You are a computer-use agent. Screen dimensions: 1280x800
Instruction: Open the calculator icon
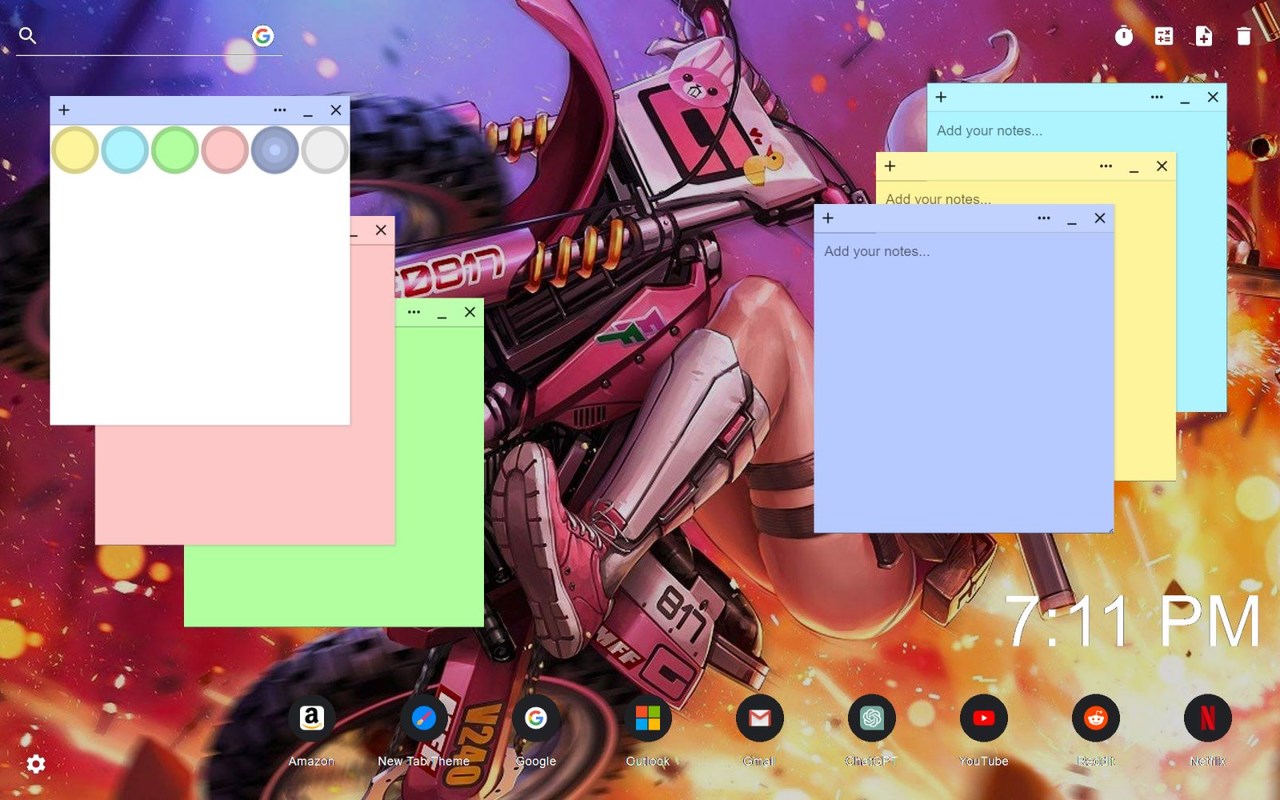(x=1164, y=36)
